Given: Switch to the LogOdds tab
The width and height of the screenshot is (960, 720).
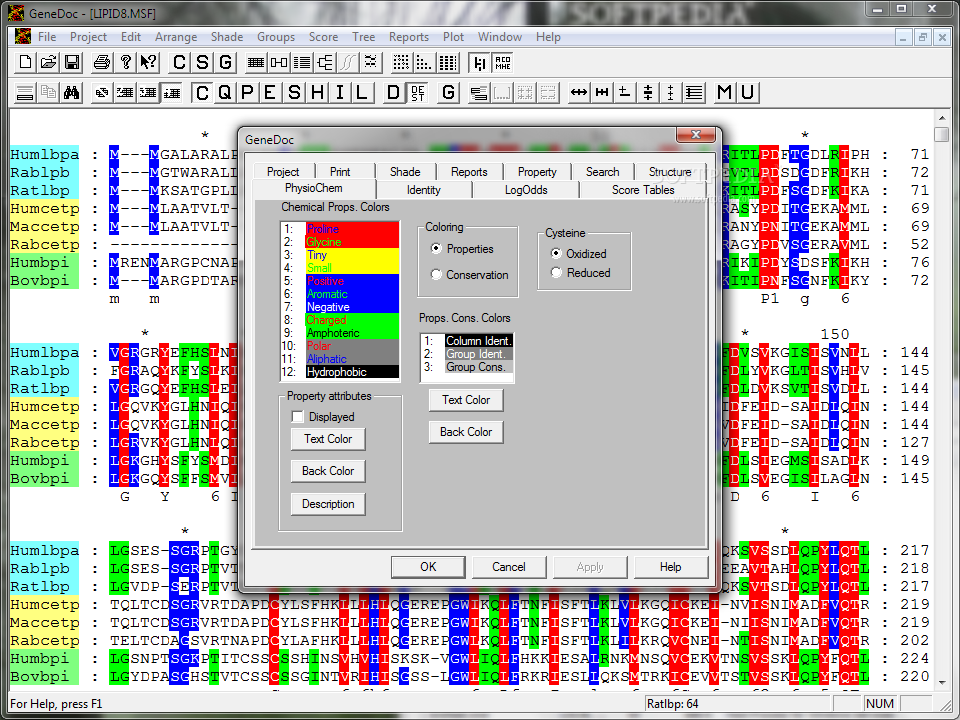Looking at the screenshot, I should coord(526,190).
